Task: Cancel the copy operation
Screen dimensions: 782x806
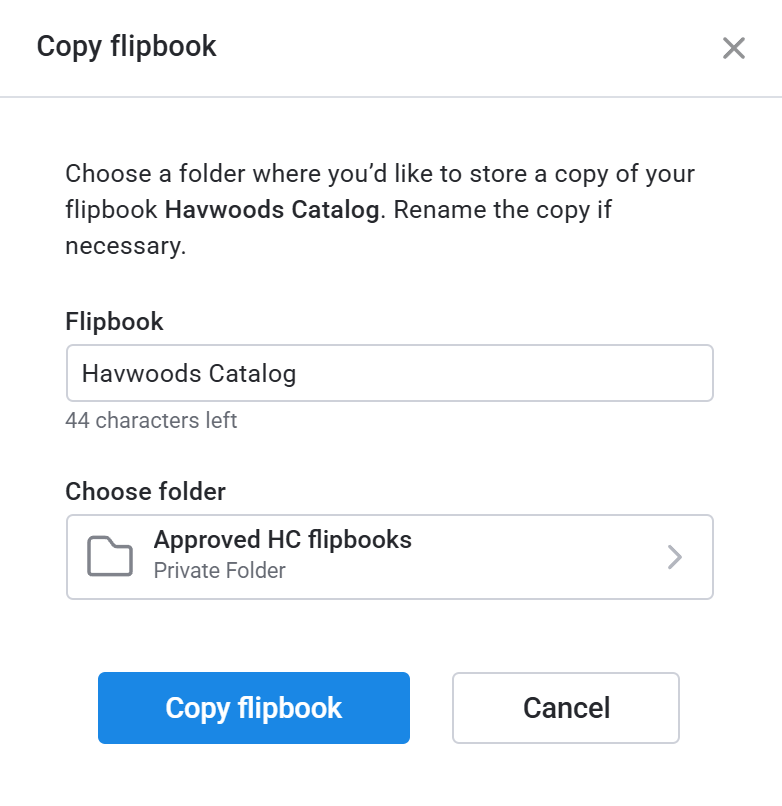Action: pos(566,708)
